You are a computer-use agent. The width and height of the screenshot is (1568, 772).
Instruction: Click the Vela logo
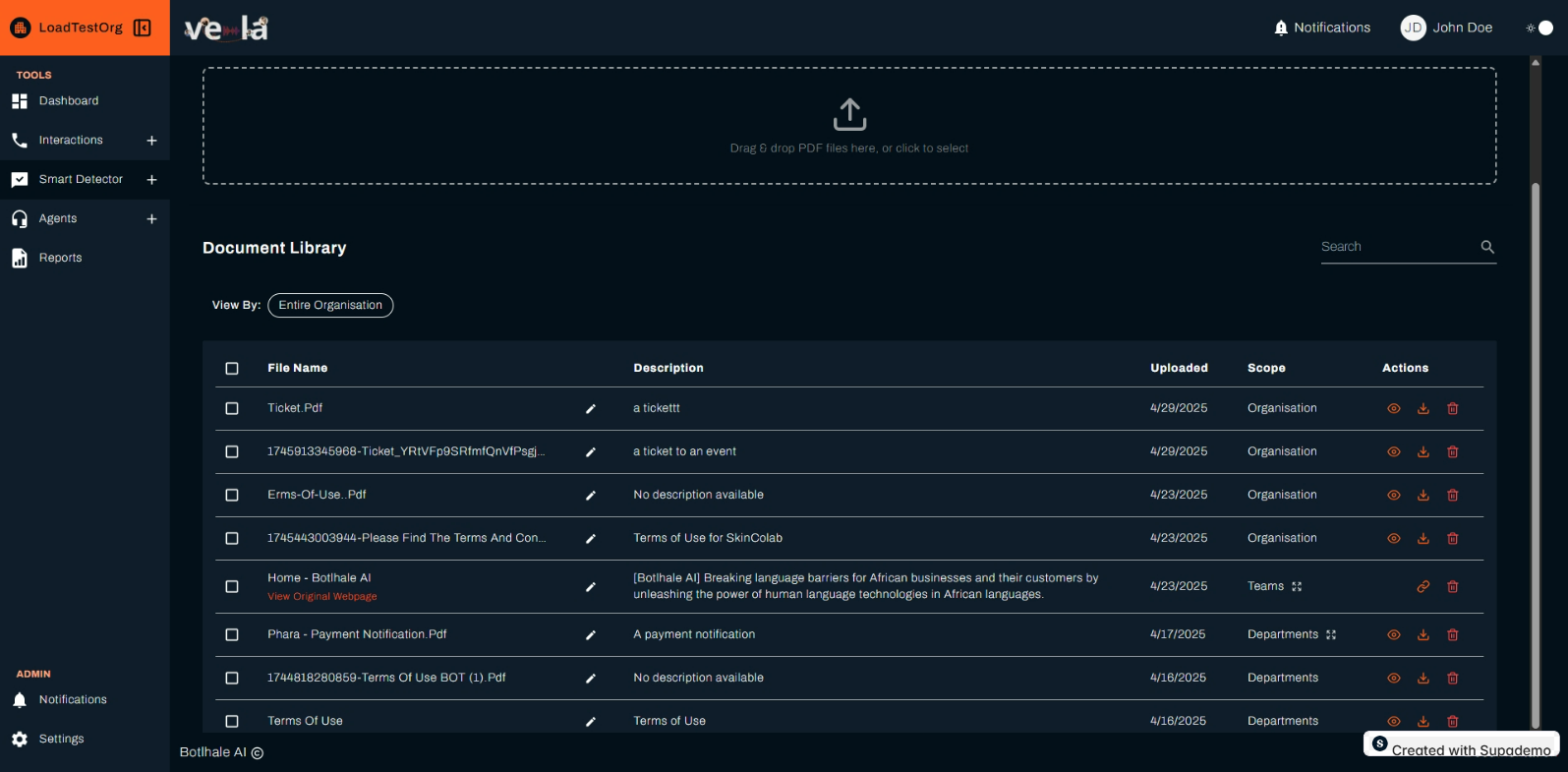click(226, 28)
